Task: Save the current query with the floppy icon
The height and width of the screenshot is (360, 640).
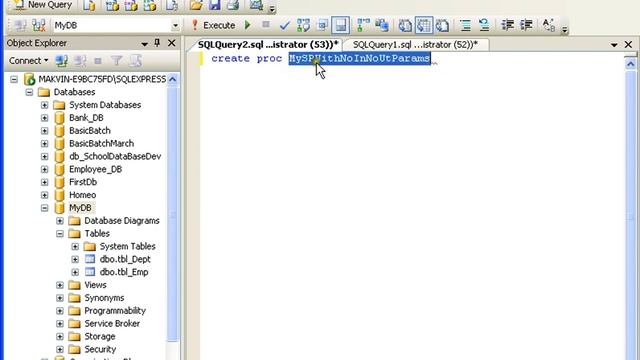Action: tap(215, 5)
